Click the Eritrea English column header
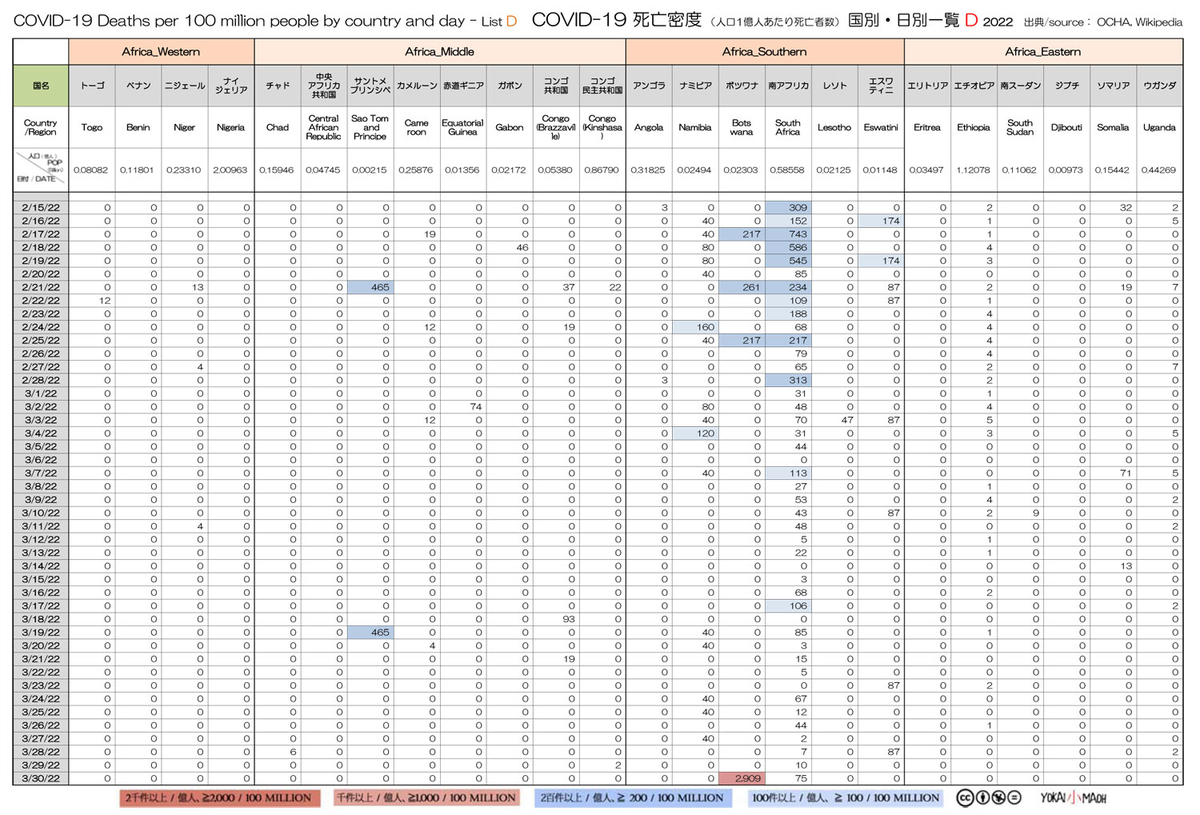The image size is (1200, 815). 926,128
